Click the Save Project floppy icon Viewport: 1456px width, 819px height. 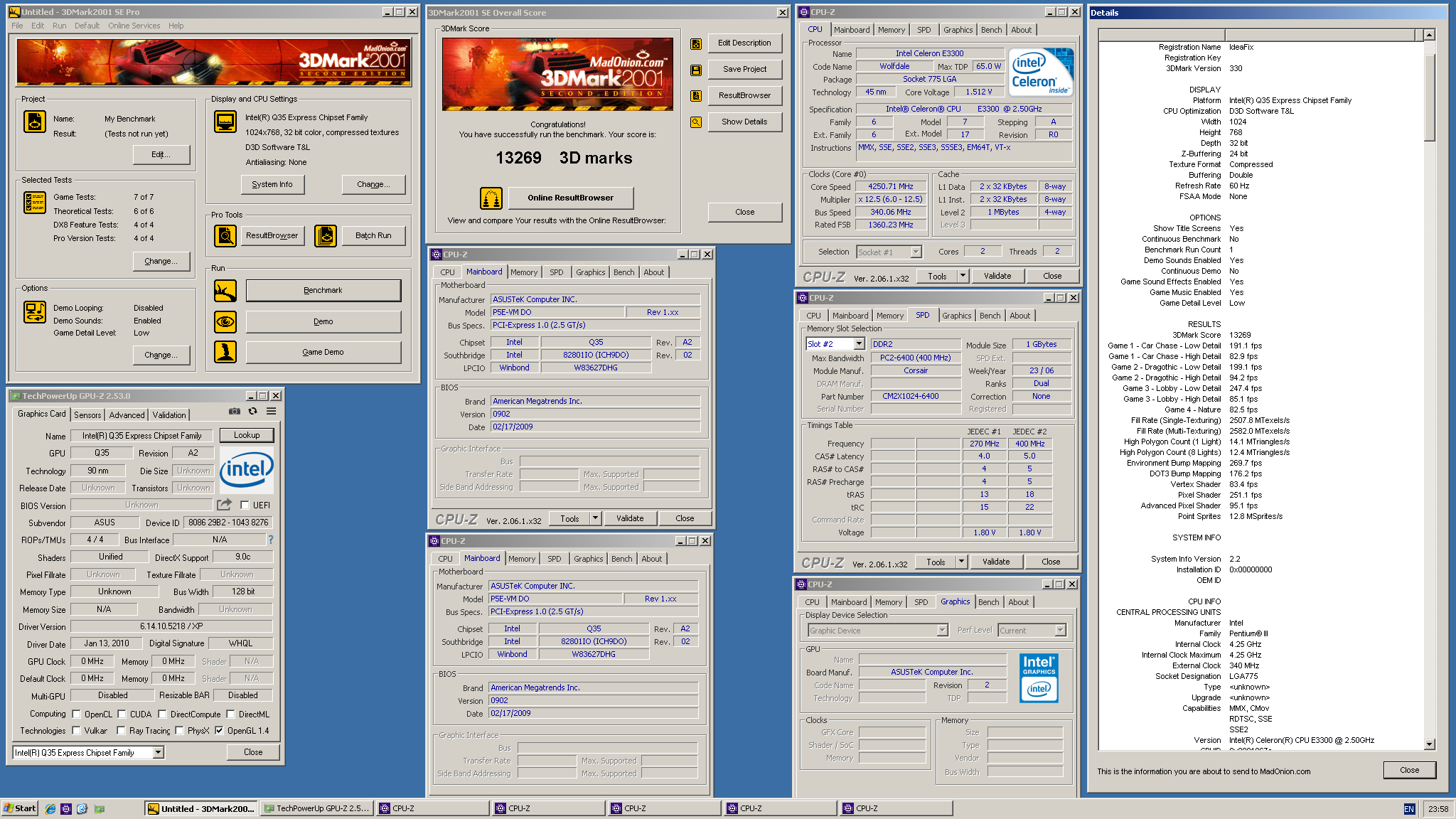pyautogui.click(x=696, y=70)
